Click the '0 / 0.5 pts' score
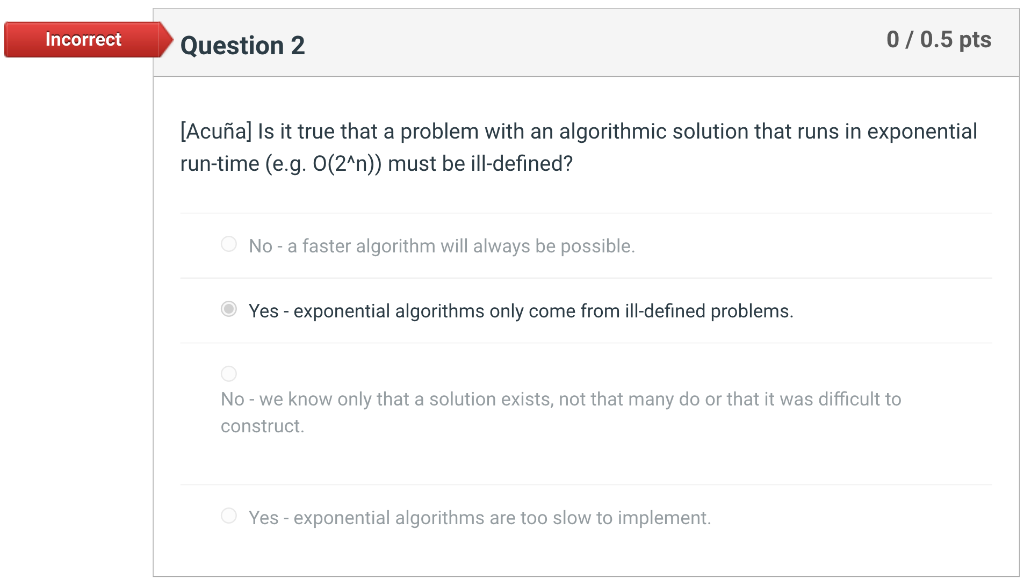The image size is (1024, 580). (938, 40)
